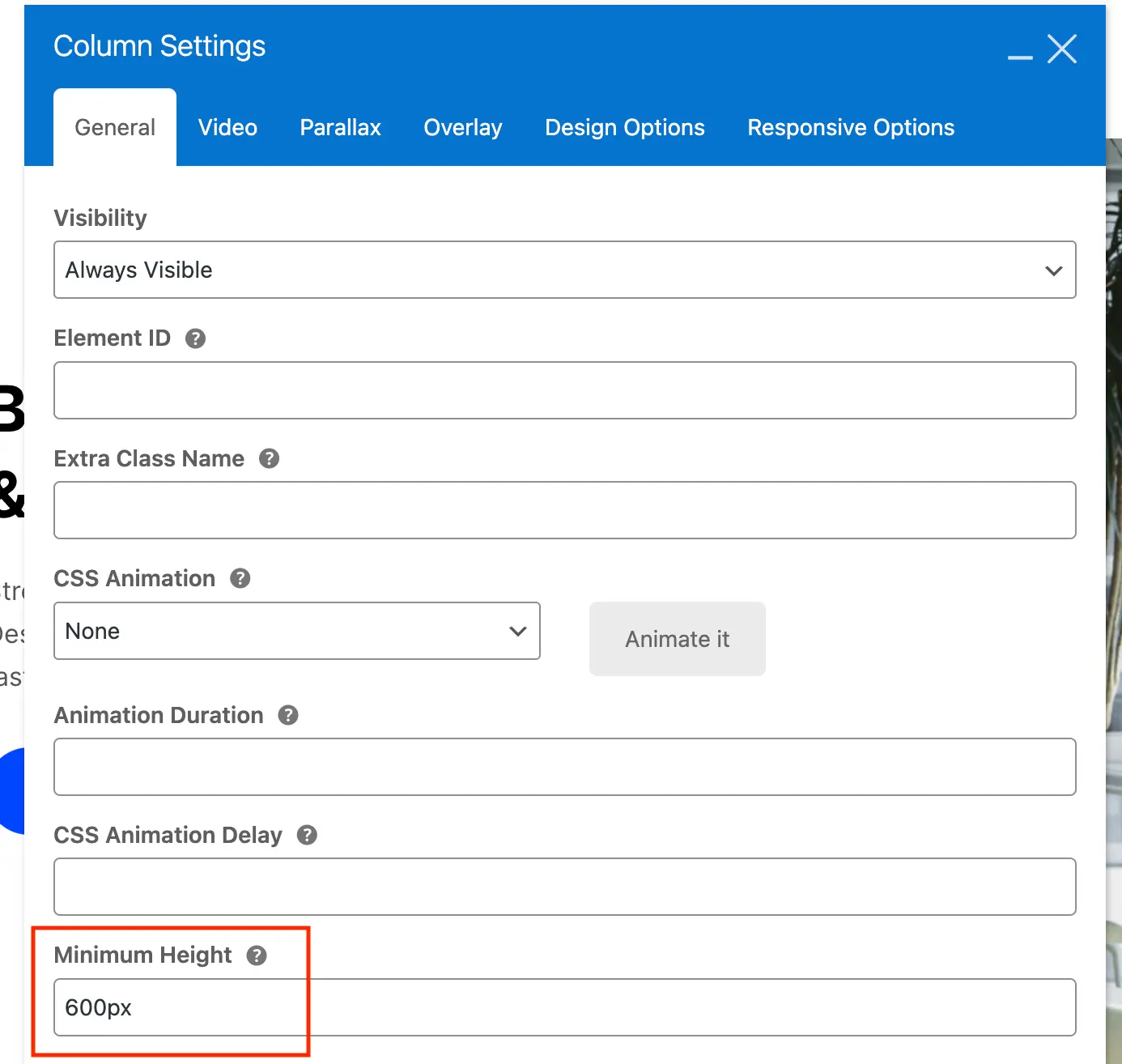Screen dimensions: 1122x1064
Task: Open the Design Options tab
Action: [625, 128]
